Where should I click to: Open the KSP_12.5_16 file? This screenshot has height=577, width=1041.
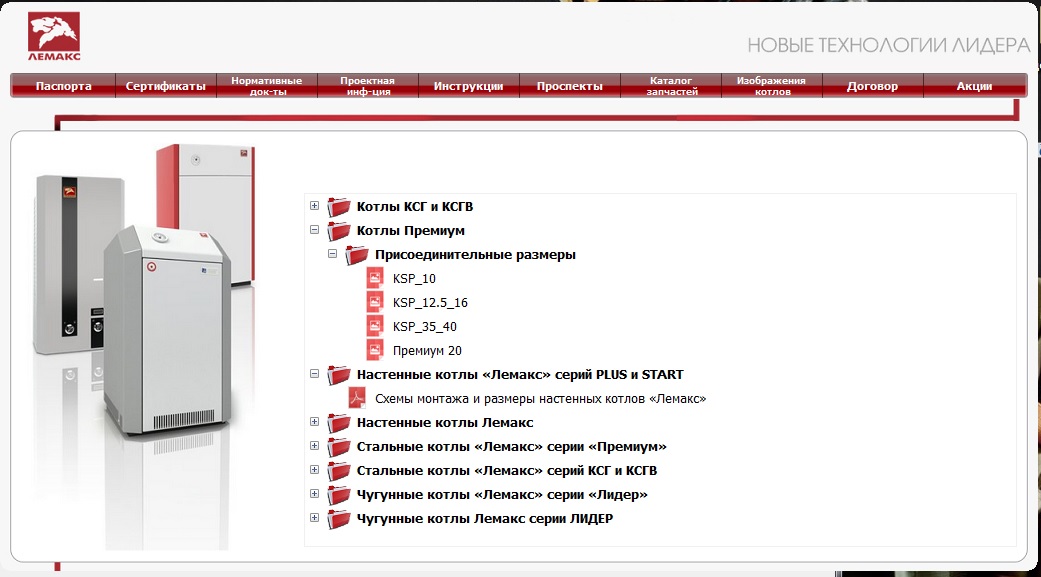tap(430, 303)
